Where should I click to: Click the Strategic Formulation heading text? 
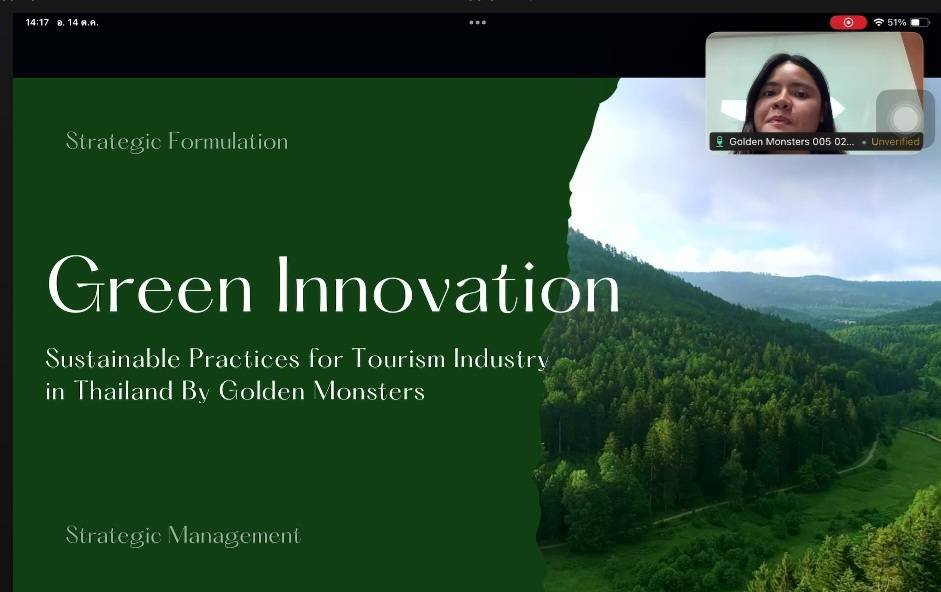pyautogui.click(x=177, y=142)
